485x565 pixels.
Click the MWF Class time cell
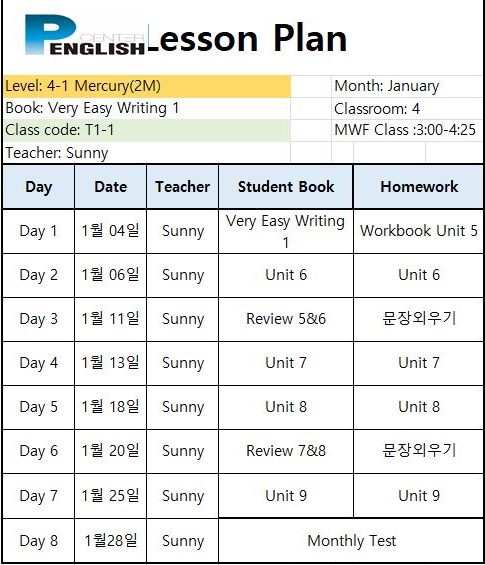pos(407,130)
